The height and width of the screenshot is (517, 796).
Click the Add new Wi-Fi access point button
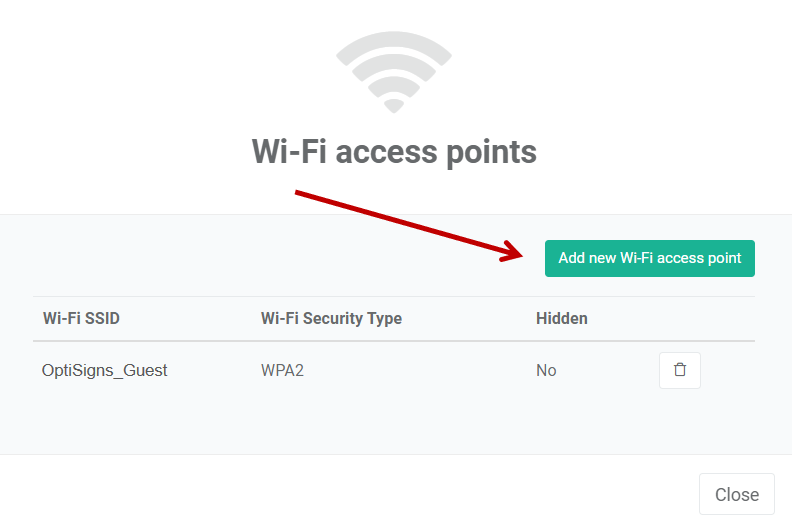click(649, 258)
